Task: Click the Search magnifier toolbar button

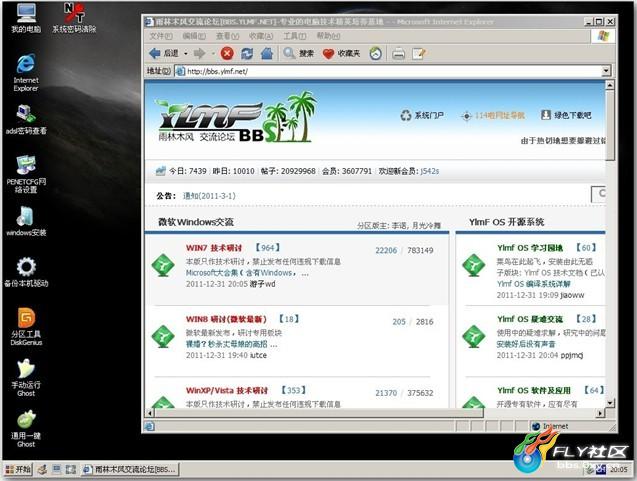Action: 299,53
